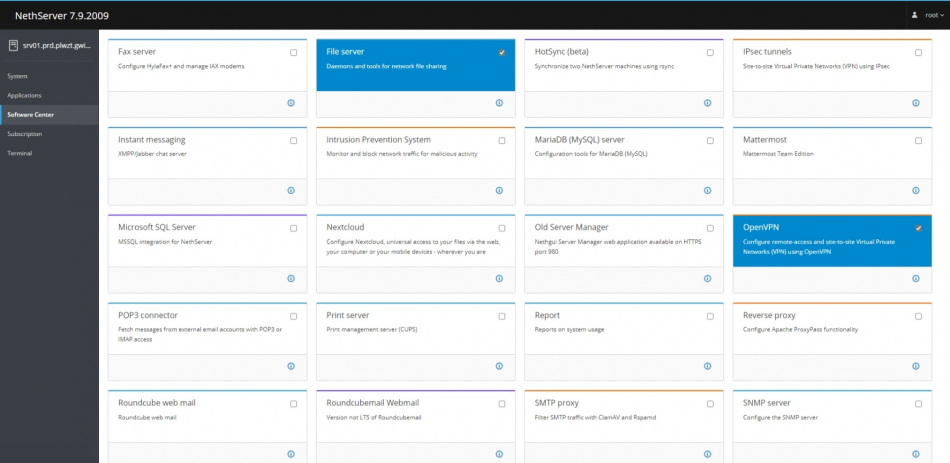Open the Terminal sidebar item
Screen dimensions: 950x463
pyautogui.click(x=20, y=153)
